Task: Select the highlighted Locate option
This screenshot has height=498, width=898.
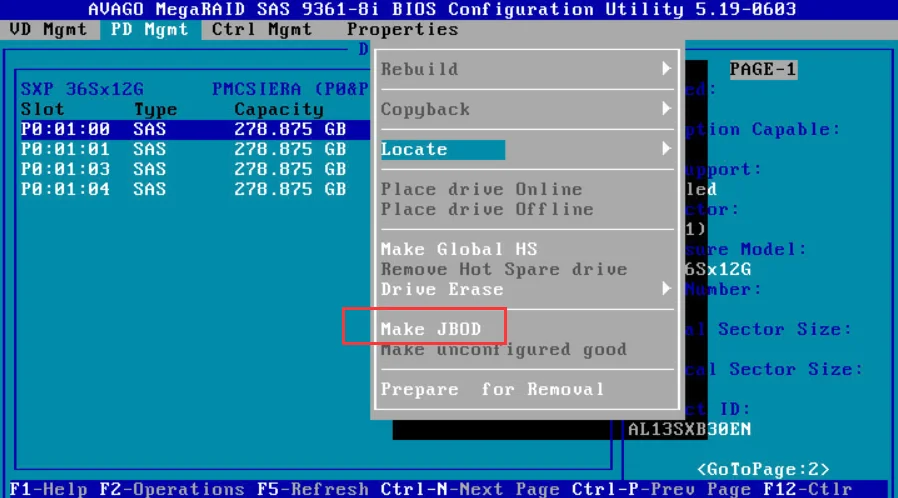Action: (x=443, y=149)
